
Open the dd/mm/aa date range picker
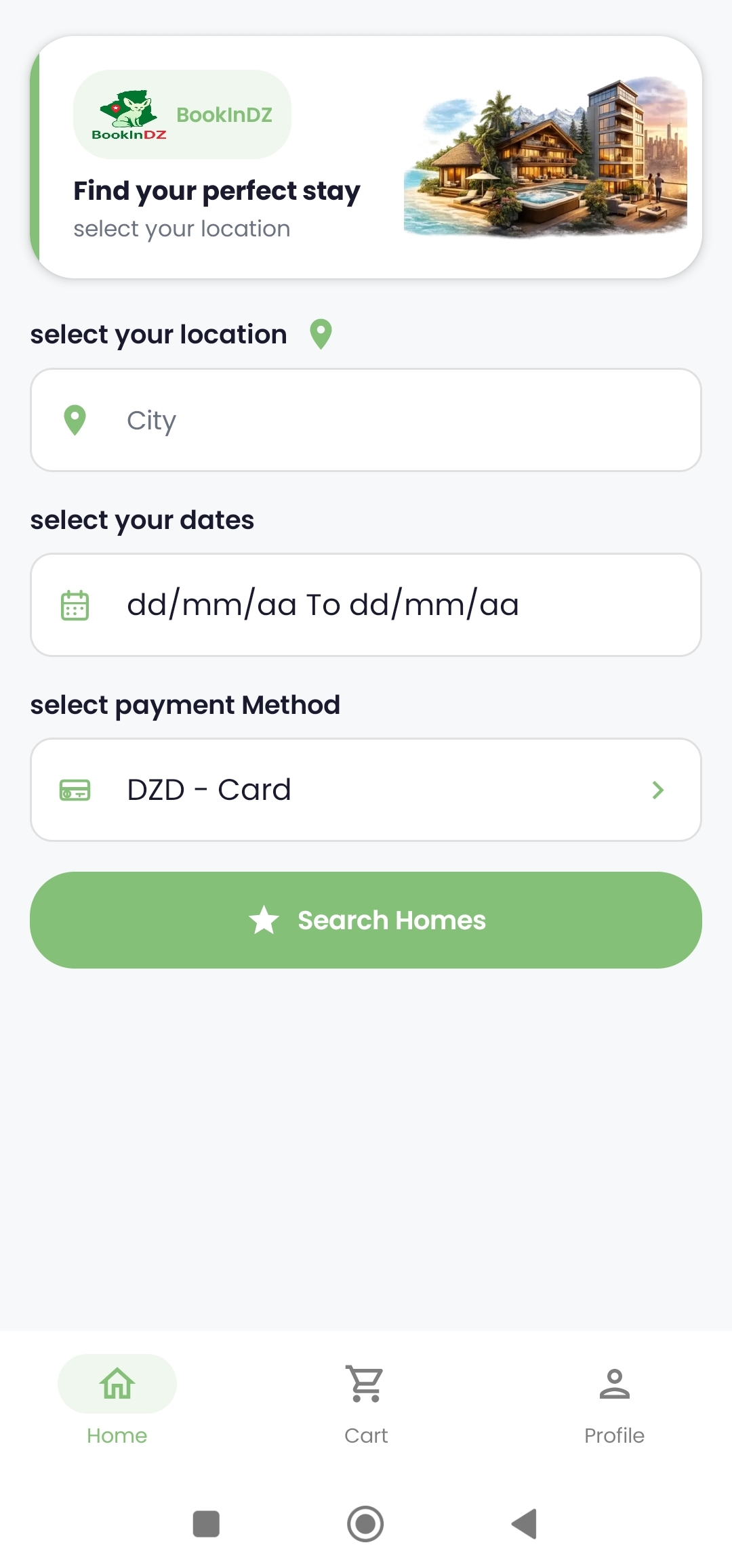pyautogui.click(x=366, y=605)
